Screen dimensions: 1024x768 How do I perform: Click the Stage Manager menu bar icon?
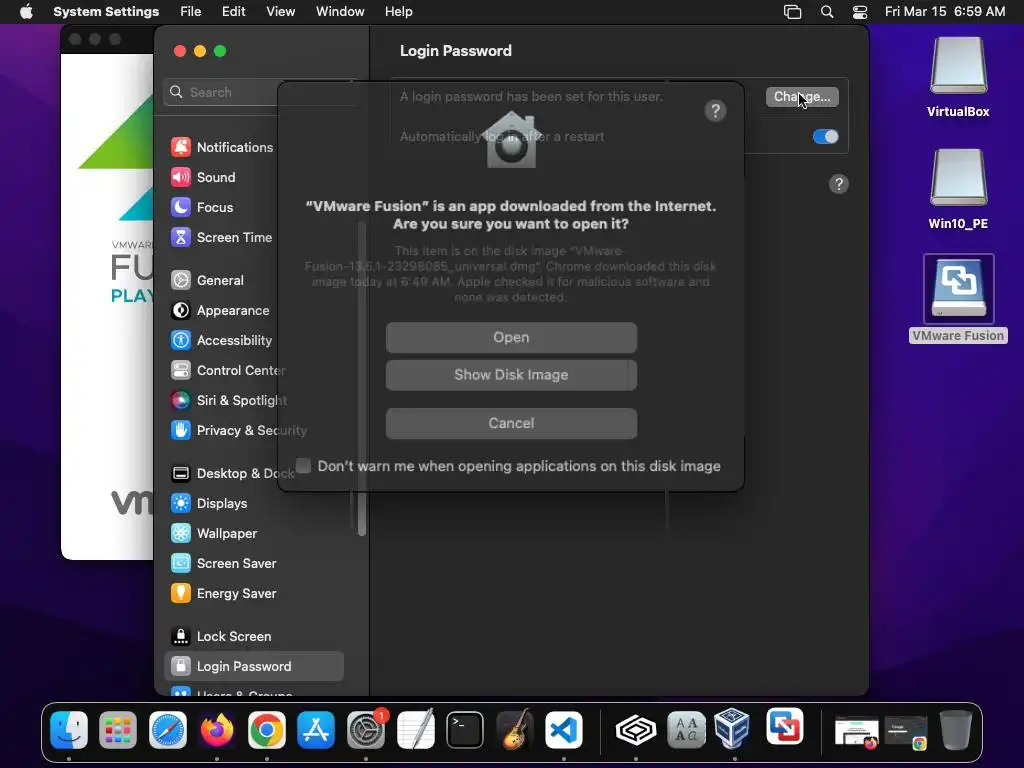click(792, 12)
